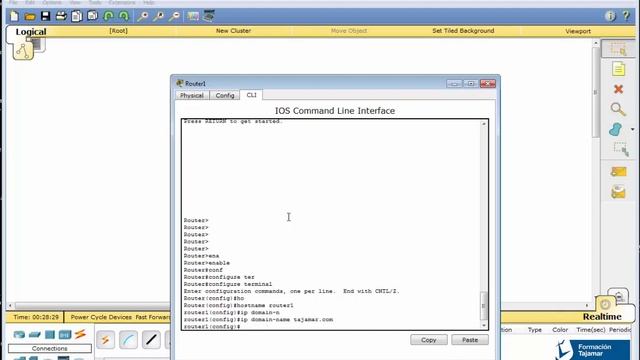The height and width of the screenshot is (360, 640).
Task: Open the shape tool dropdown arrow
Action: click(x=633, y=129)
